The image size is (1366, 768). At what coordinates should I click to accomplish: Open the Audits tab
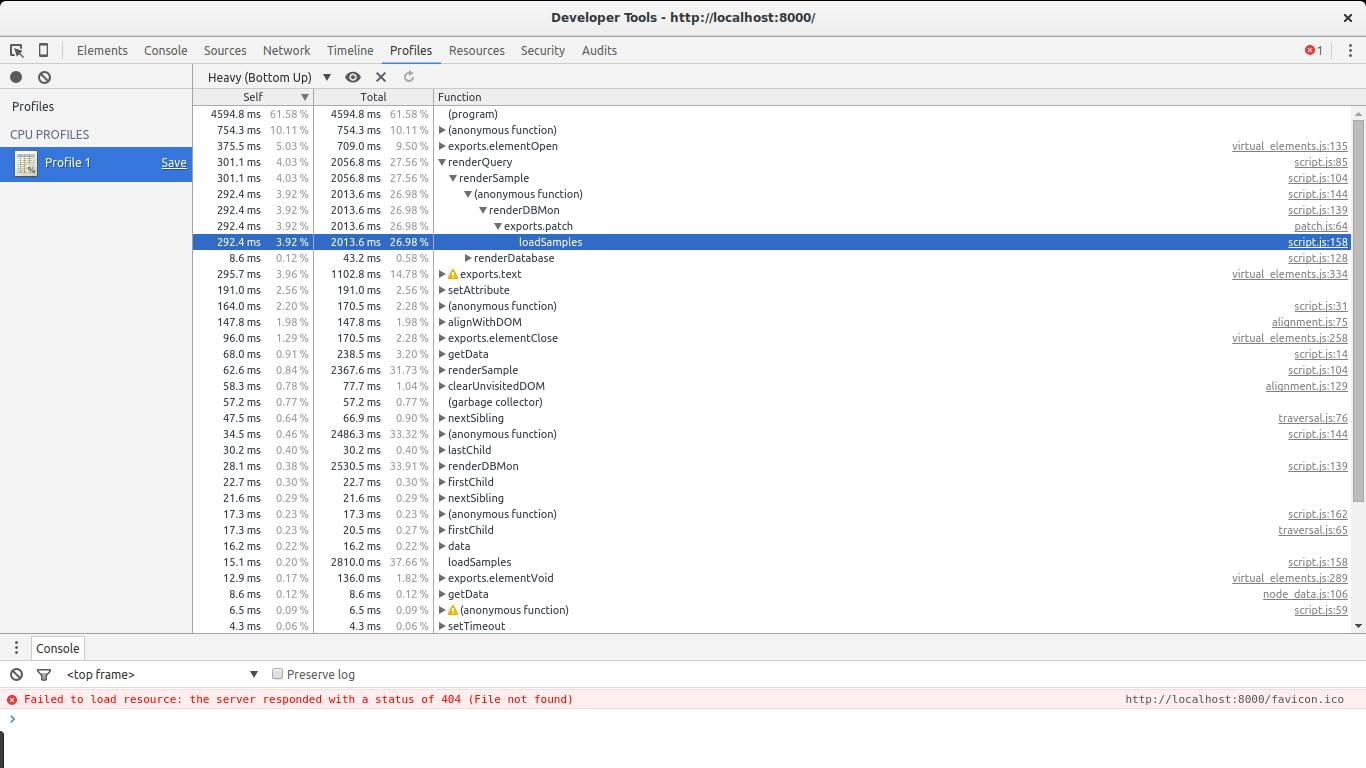point(599,50)
